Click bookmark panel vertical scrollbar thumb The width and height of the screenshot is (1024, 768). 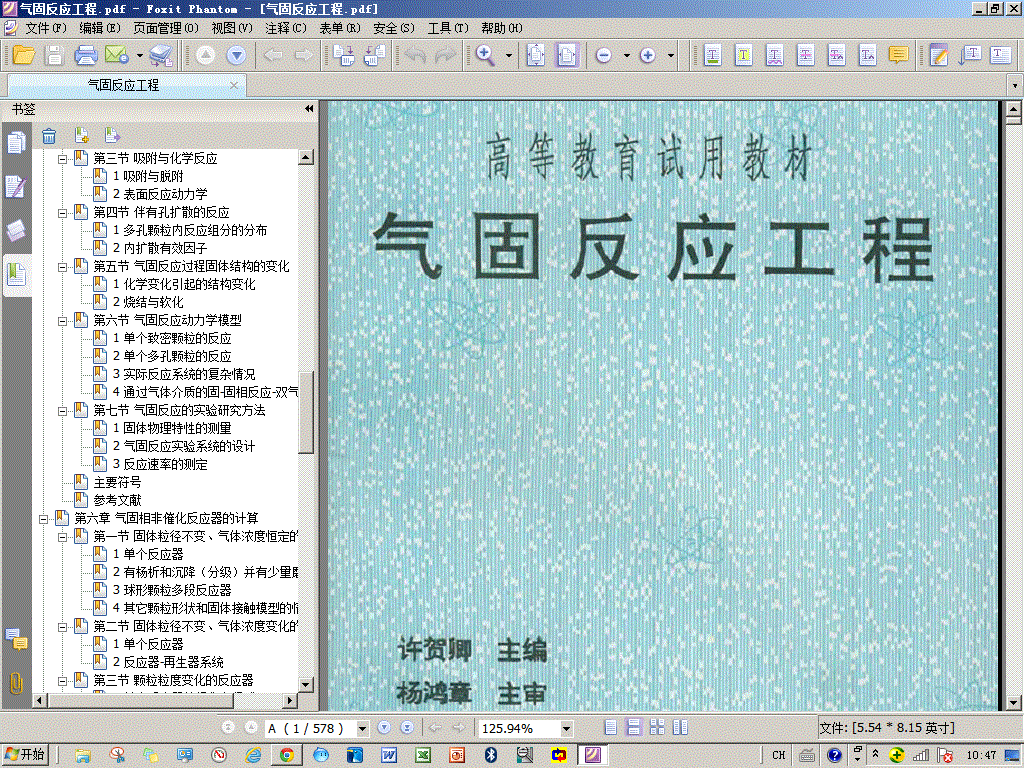(x=306, y=412)
